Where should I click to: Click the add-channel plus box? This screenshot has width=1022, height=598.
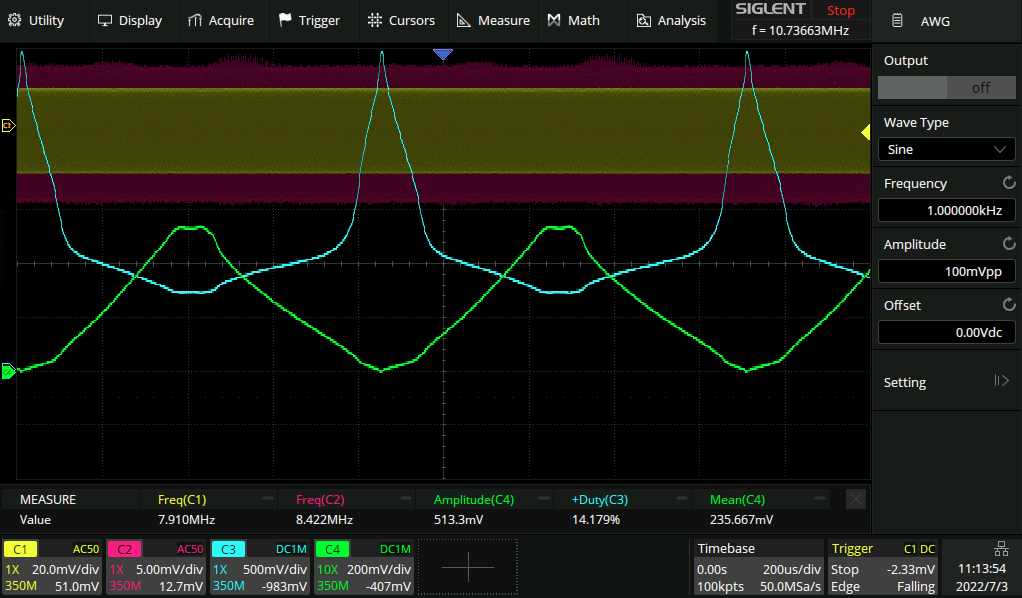(468, 567)
